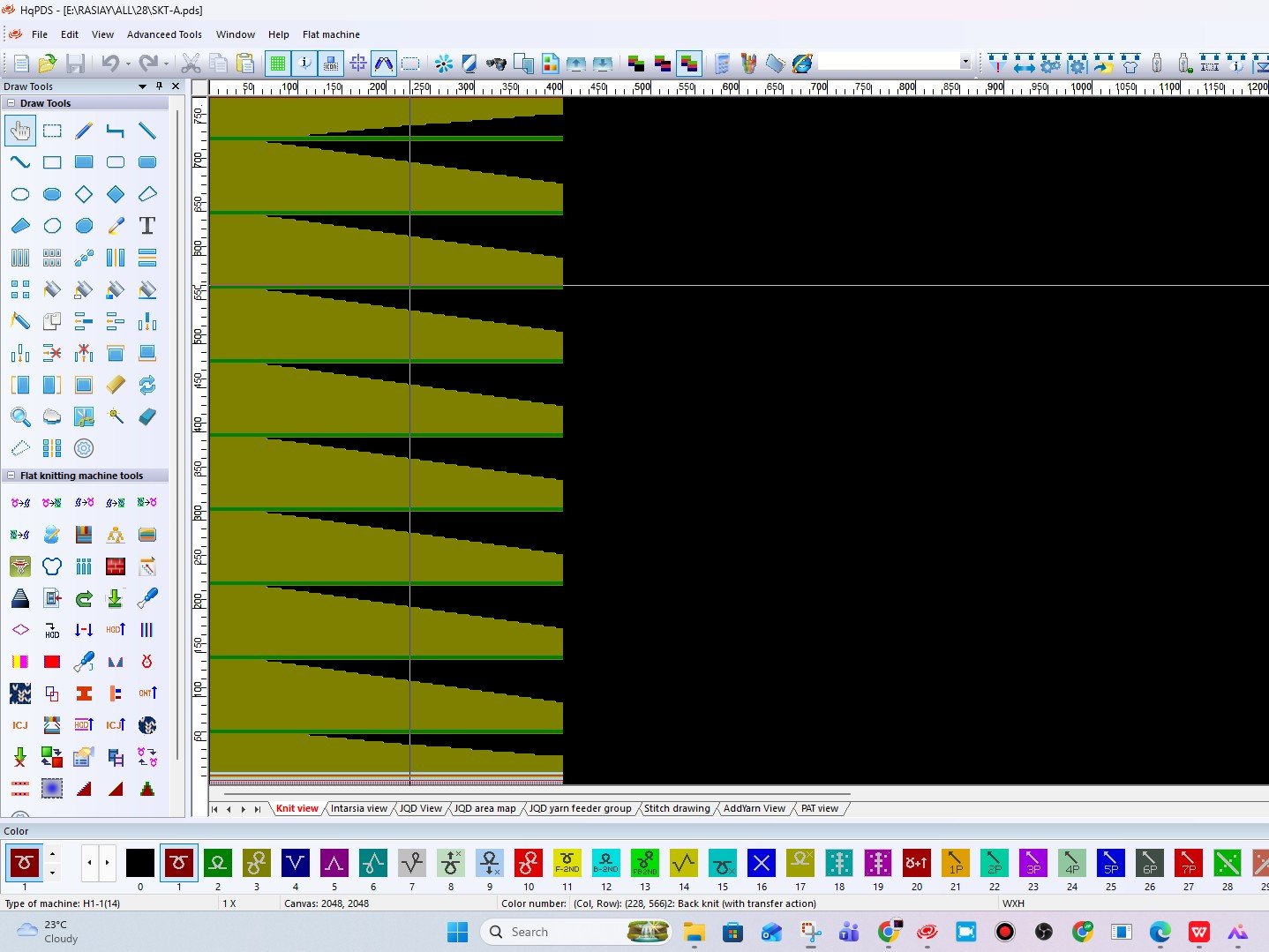Pick the eraser tool in Draw Tools
The height and width of the screenshot is (952, 1269).
[147, 416]
